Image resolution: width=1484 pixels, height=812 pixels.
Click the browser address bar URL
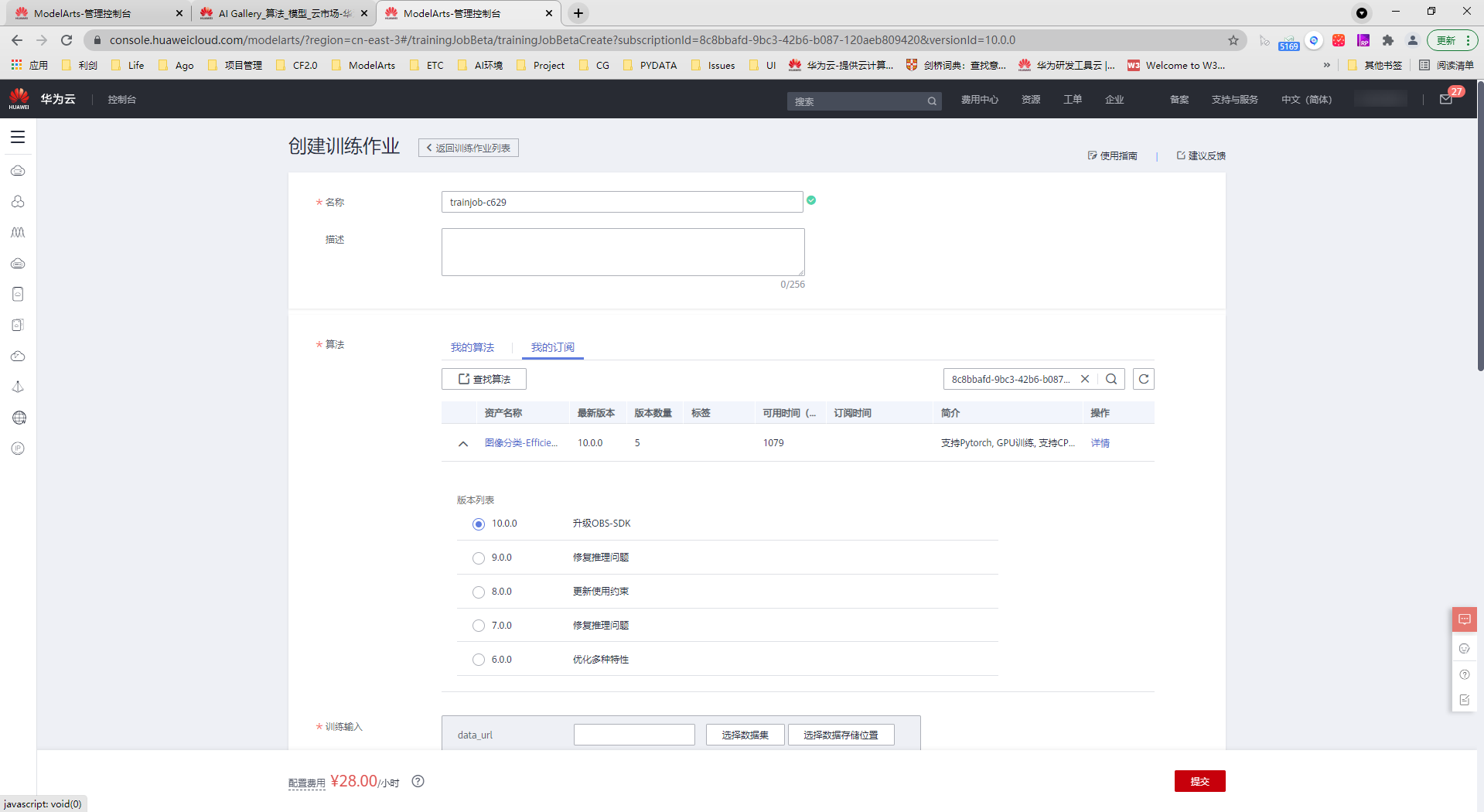(x=562, y=40)
